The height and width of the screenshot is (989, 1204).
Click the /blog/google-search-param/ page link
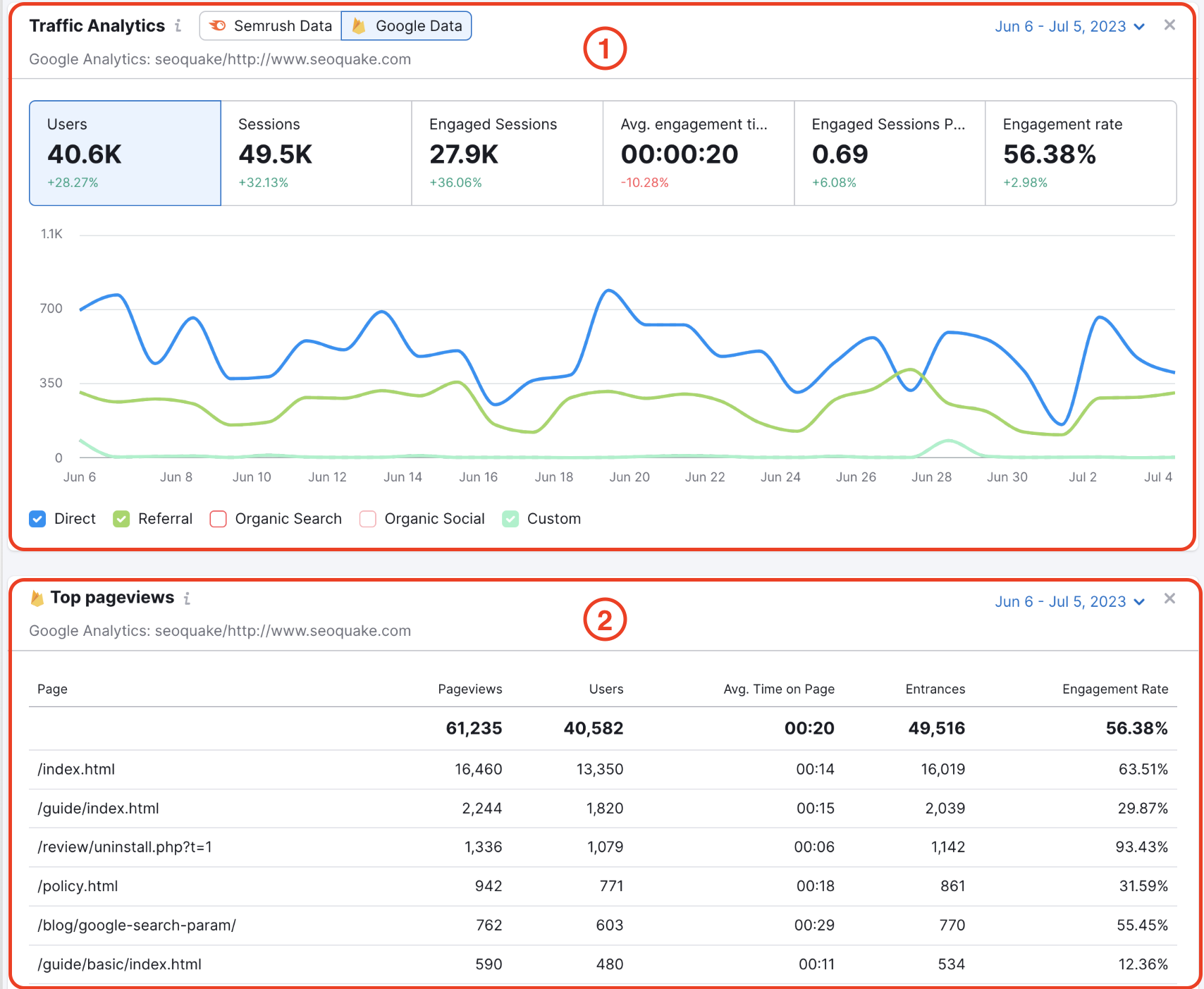pos(136,925)
